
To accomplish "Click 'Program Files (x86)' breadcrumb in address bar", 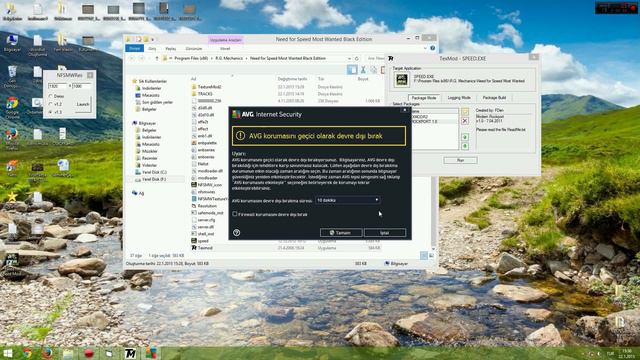I will click(191, 58).
